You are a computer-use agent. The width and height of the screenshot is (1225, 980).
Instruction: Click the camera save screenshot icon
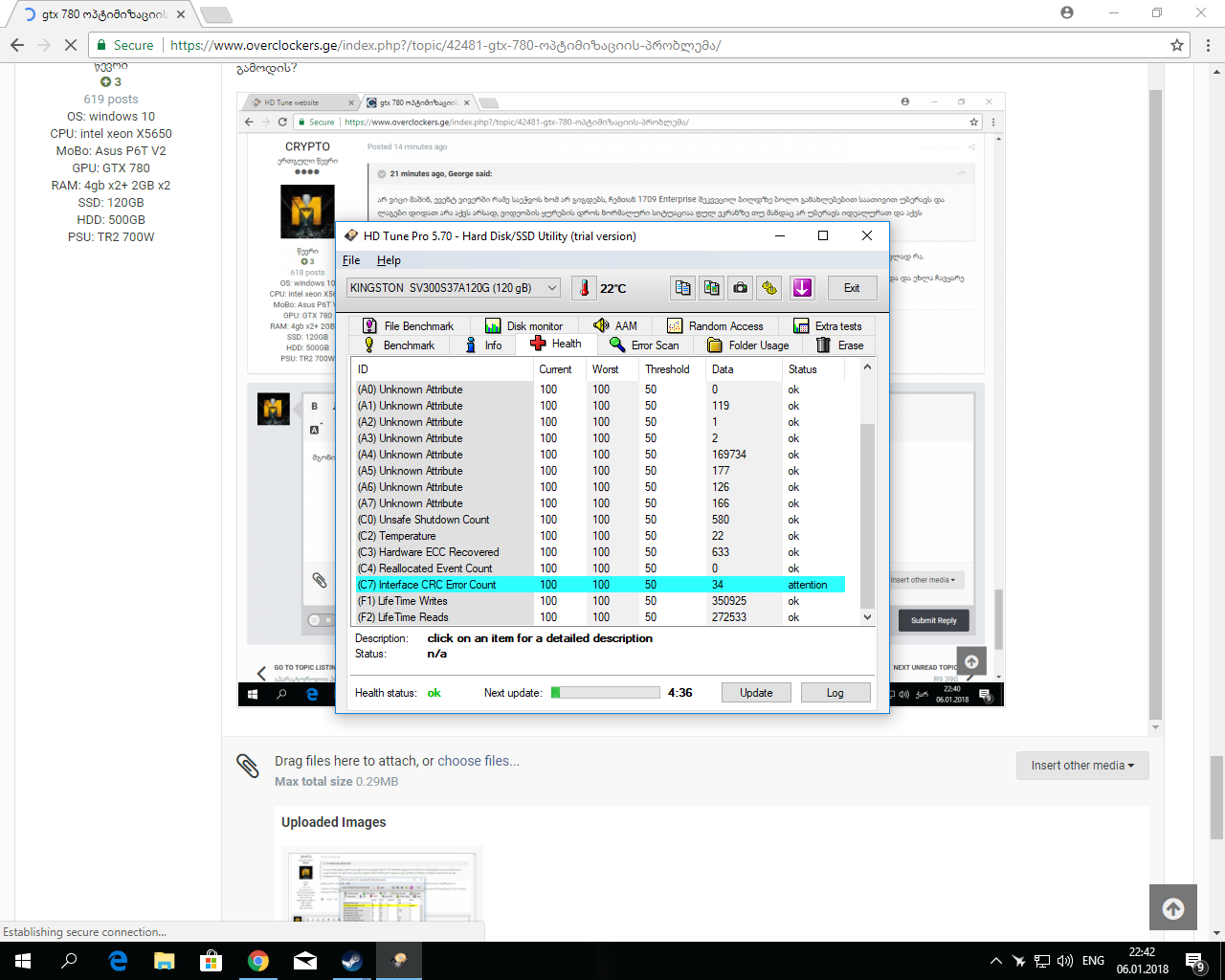pos(740,288)
